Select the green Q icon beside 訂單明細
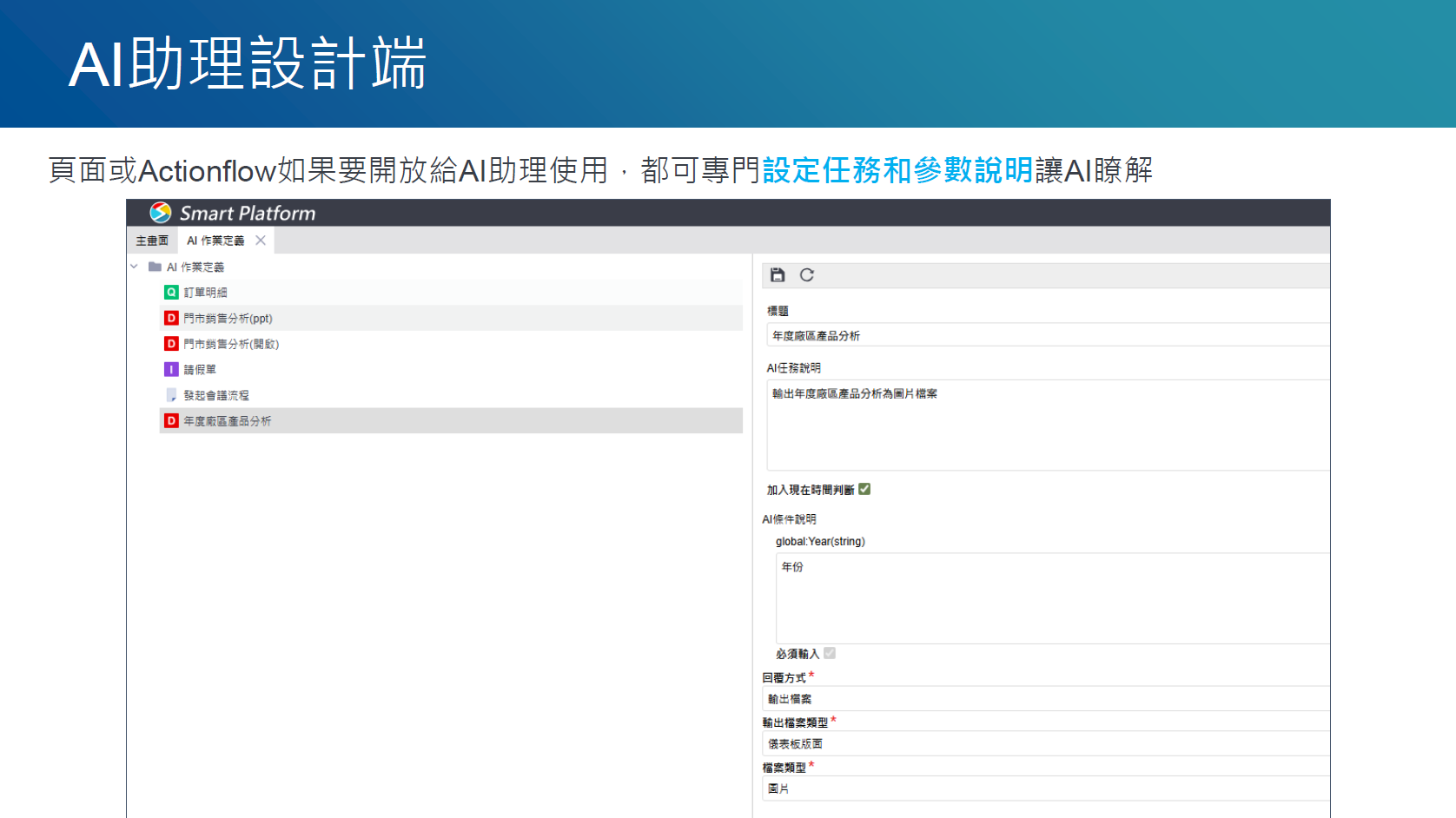The height and width of the screenshot is (818, 1456). (170, 293)
